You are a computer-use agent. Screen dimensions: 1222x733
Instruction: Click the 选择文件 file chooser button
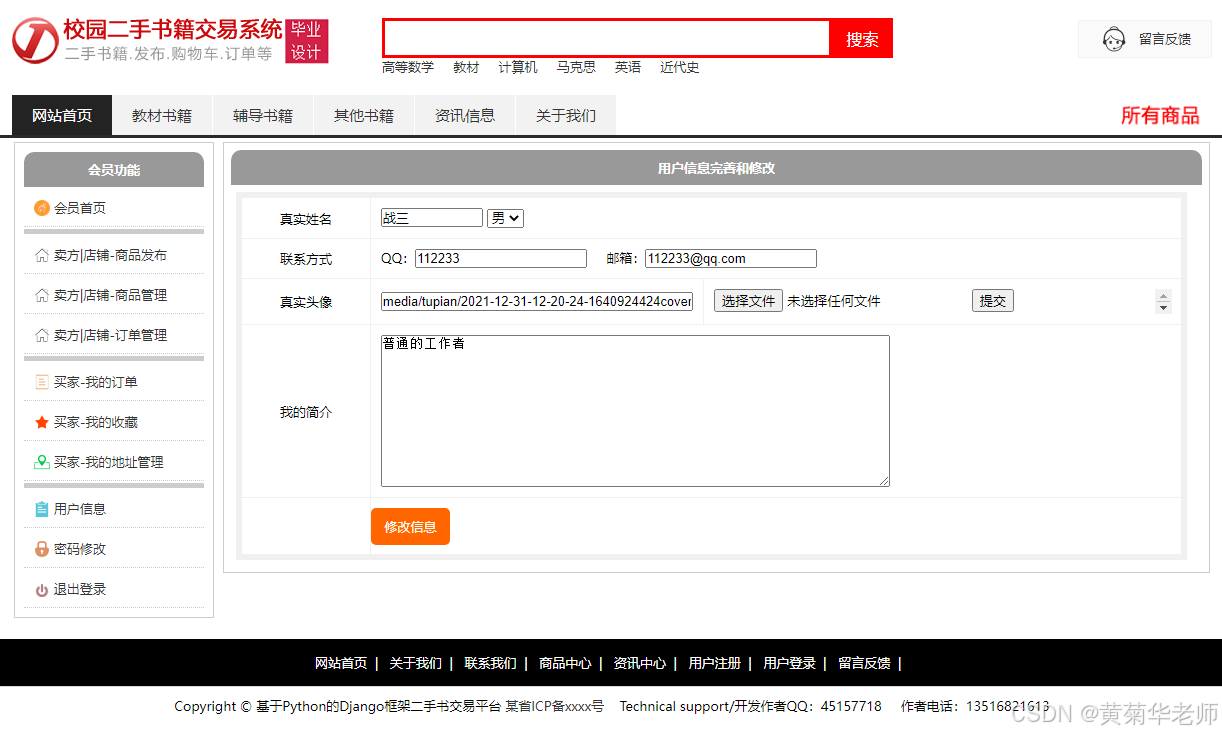pos(748,301)
